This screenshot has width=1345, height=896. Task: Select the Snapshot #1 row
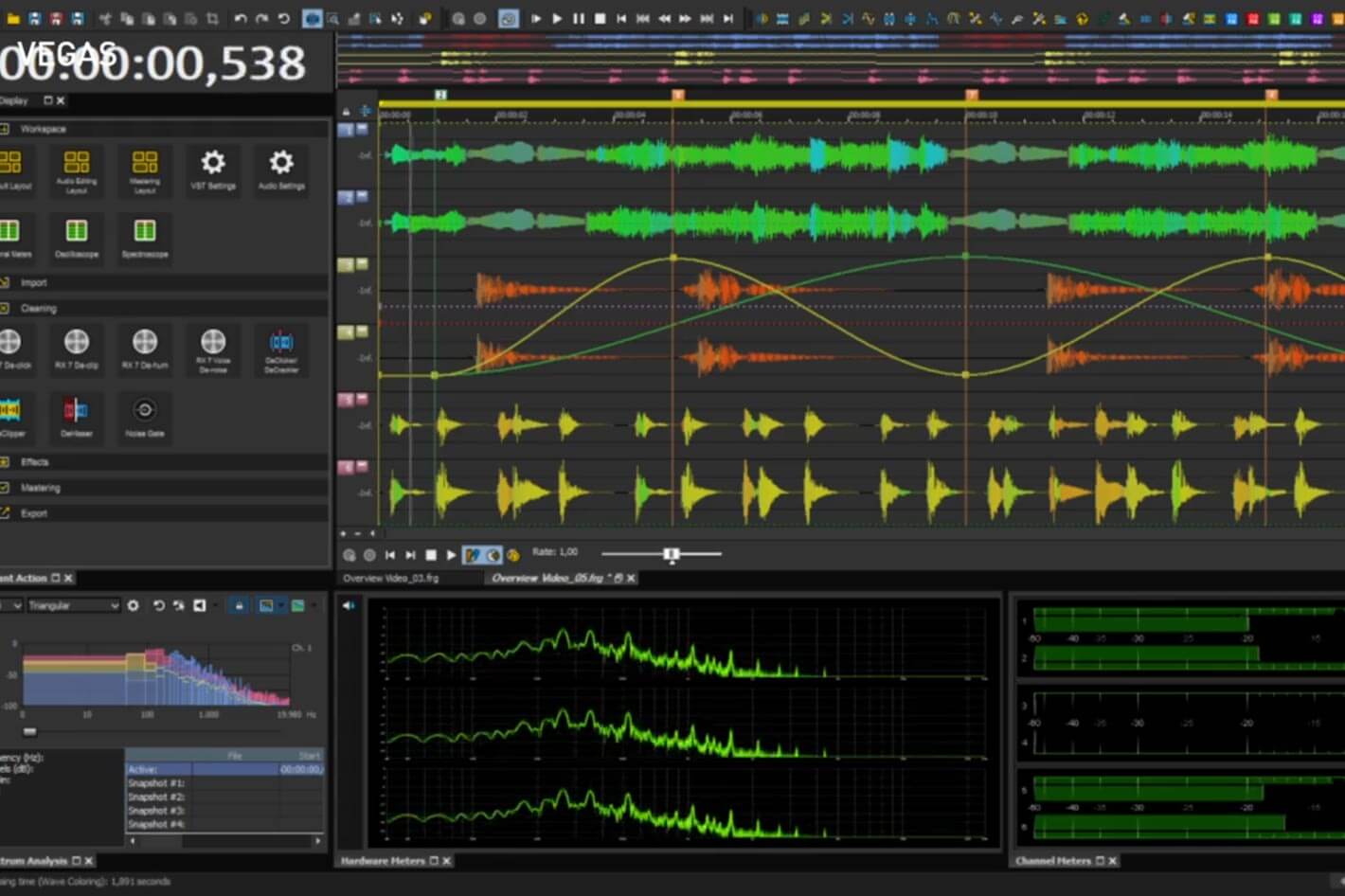pyautogui.click(x=224, y=783)
